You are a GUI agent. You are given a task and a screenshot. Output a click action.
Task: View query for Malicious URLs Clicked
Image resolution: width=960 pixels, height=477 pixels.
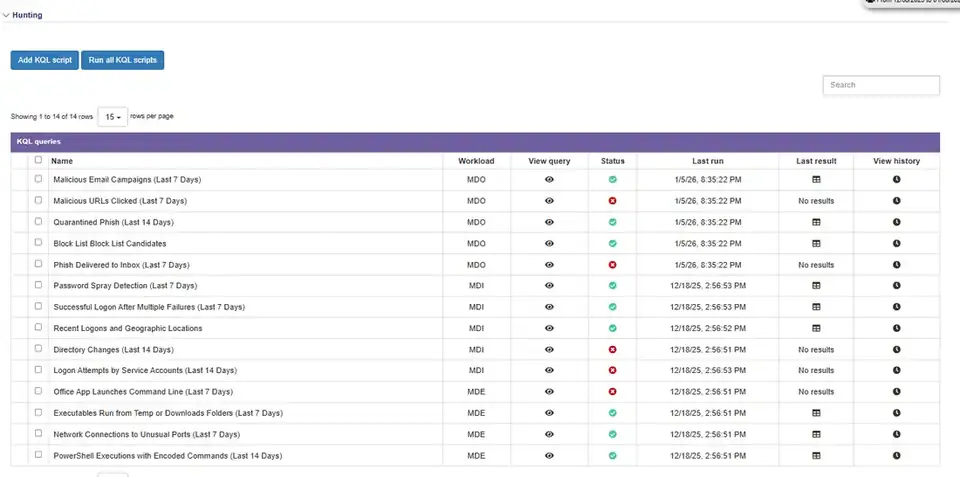[x=549, y=201]
